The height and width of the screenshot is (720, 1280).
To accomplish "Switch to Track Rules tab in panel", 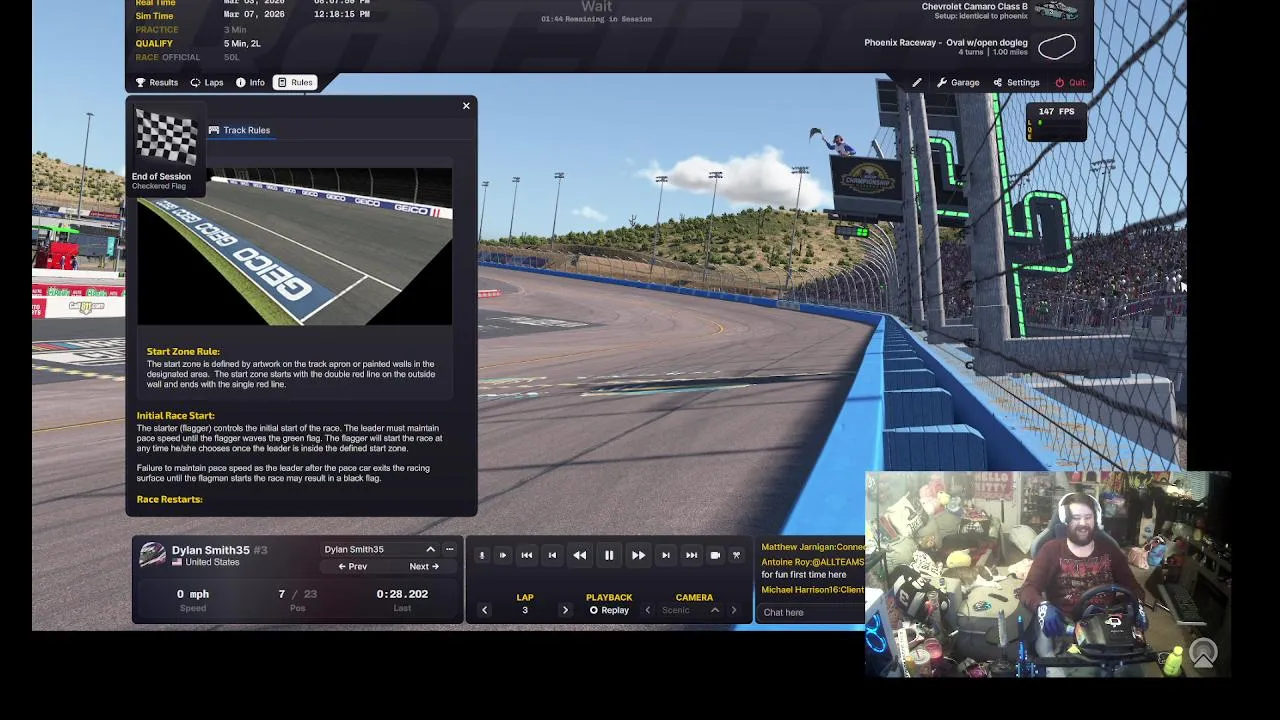I will coord(239,130).
